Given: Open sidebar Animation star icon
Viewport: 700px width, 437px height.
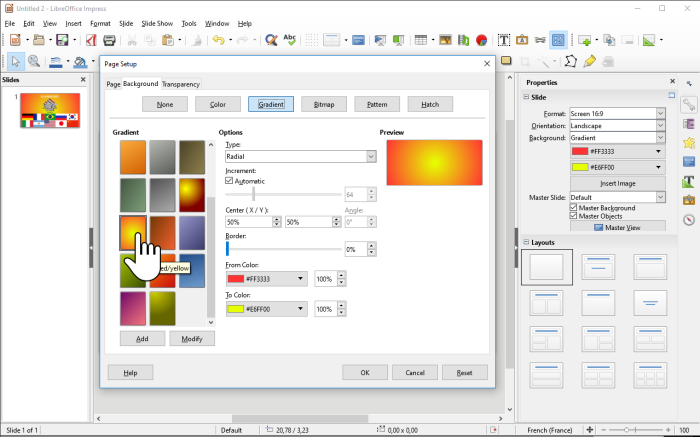Looking at the screenshot, I should tap(689, 143).
